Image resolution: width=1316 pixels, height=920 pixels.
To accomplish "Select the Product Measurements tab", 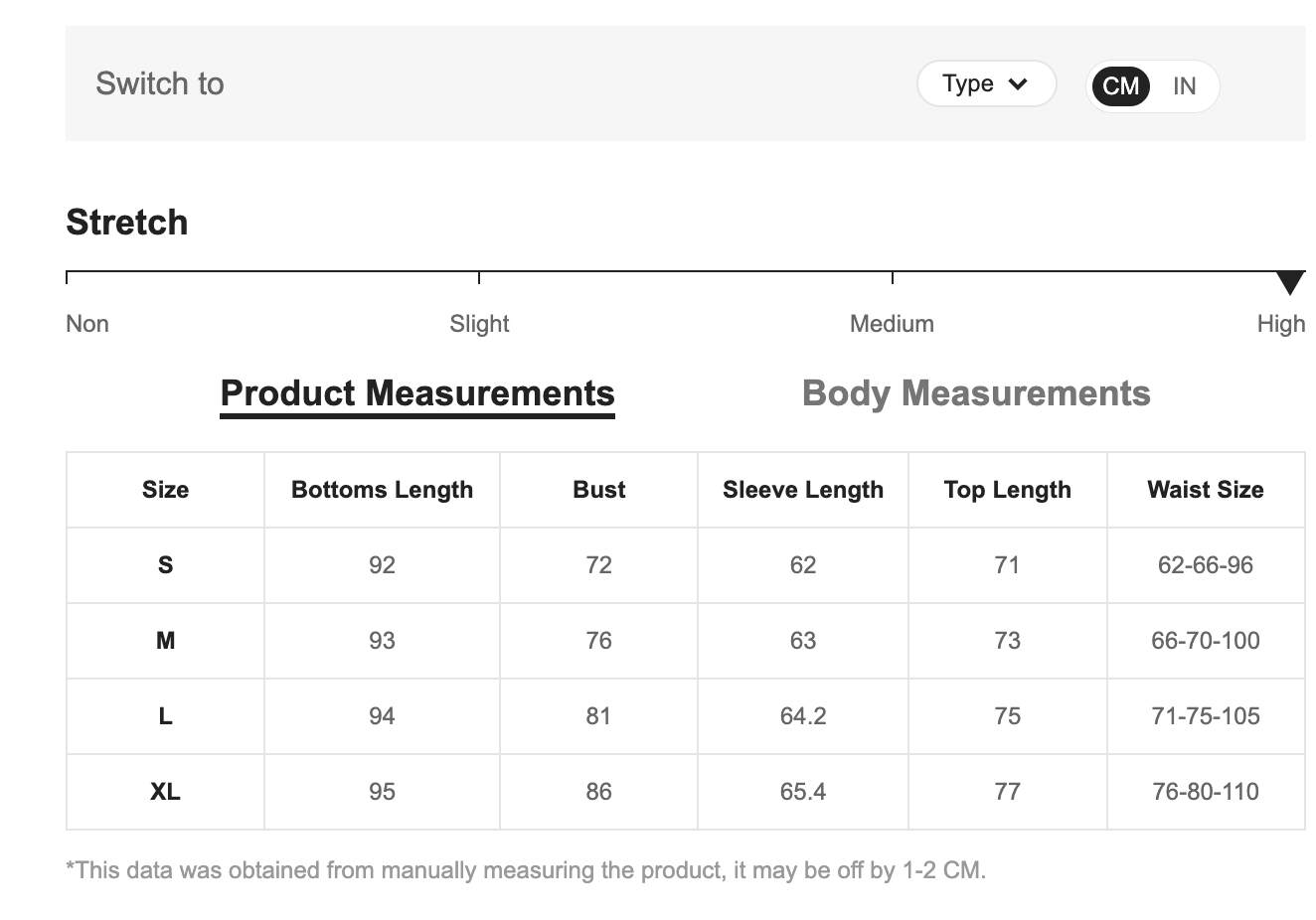I will pyautogui.click(x=417, y=393).
